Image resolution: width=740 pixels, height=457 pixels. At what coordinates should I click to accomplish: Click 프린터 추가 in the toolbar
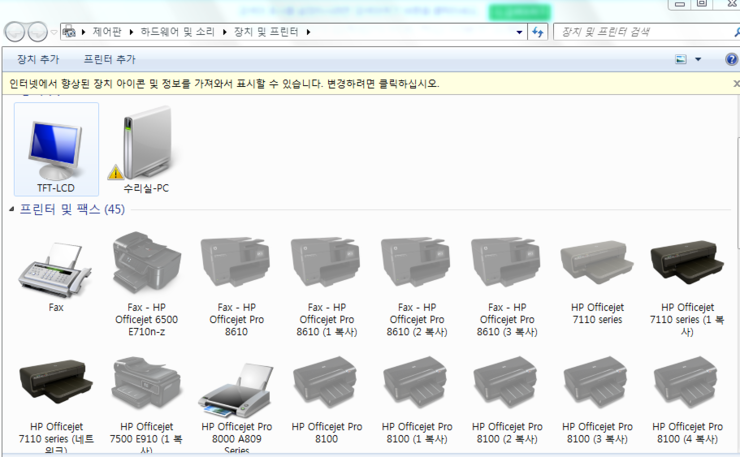click(x=109, y=60)
